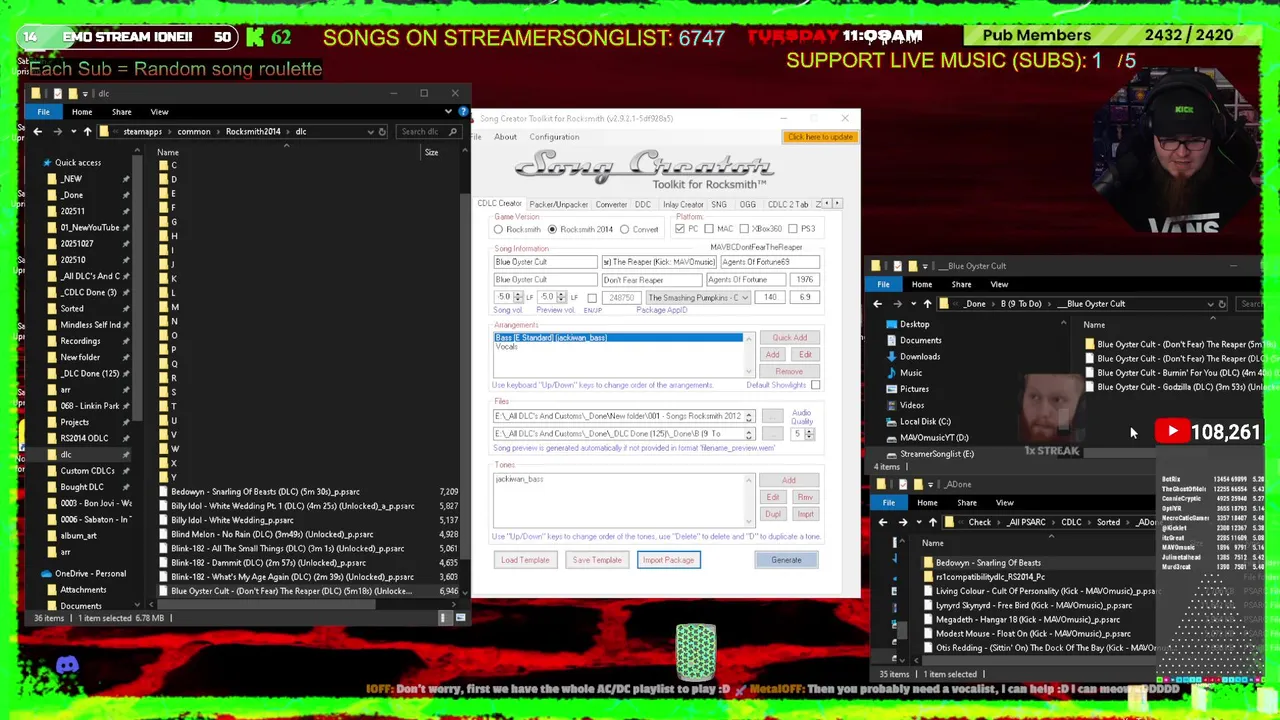Increase the Audio Quality stepper value
1280x720 pixels.
coord(809,431)
